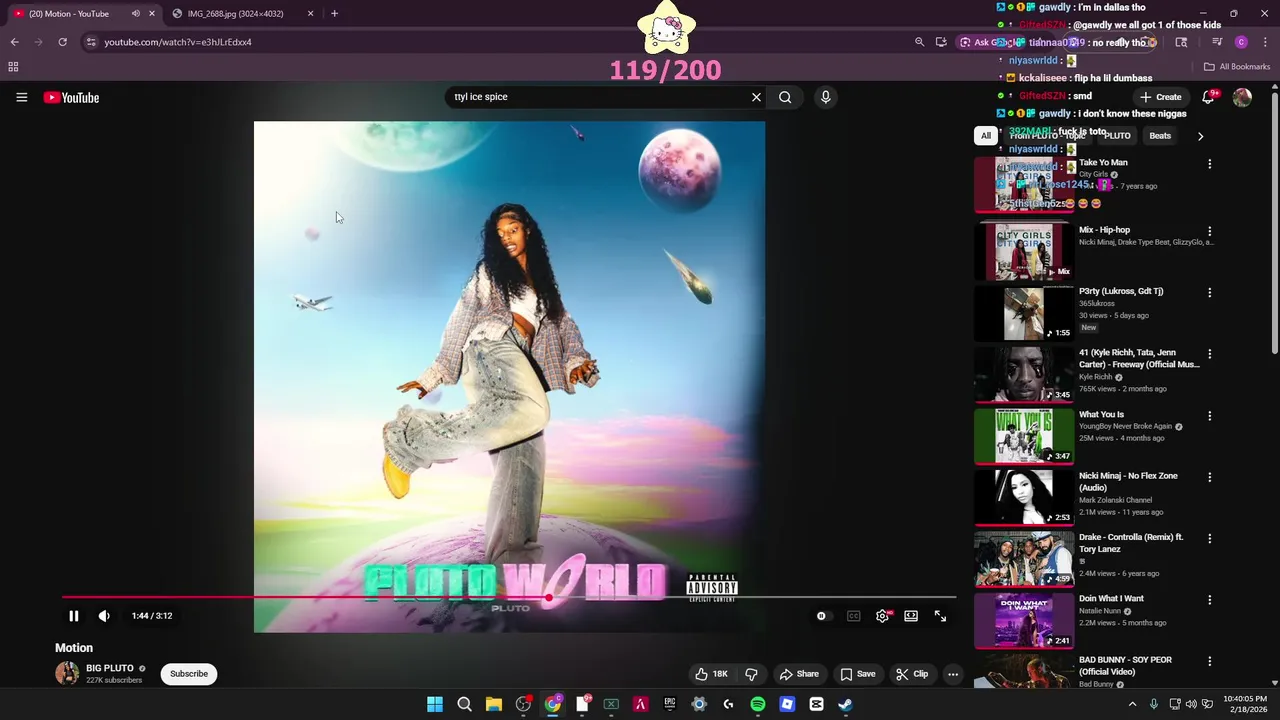Reload the page
Image resolution: width=1280 pixels, height=720 pixels.
(x=62, y=42)
